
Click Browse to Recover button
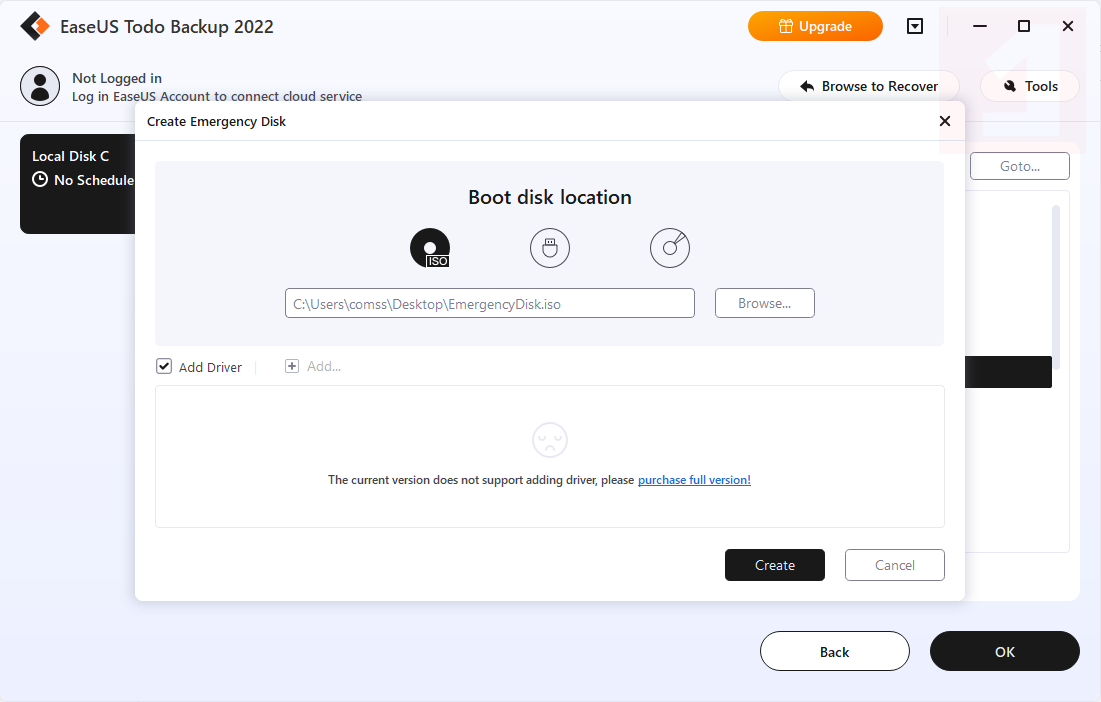869,86
